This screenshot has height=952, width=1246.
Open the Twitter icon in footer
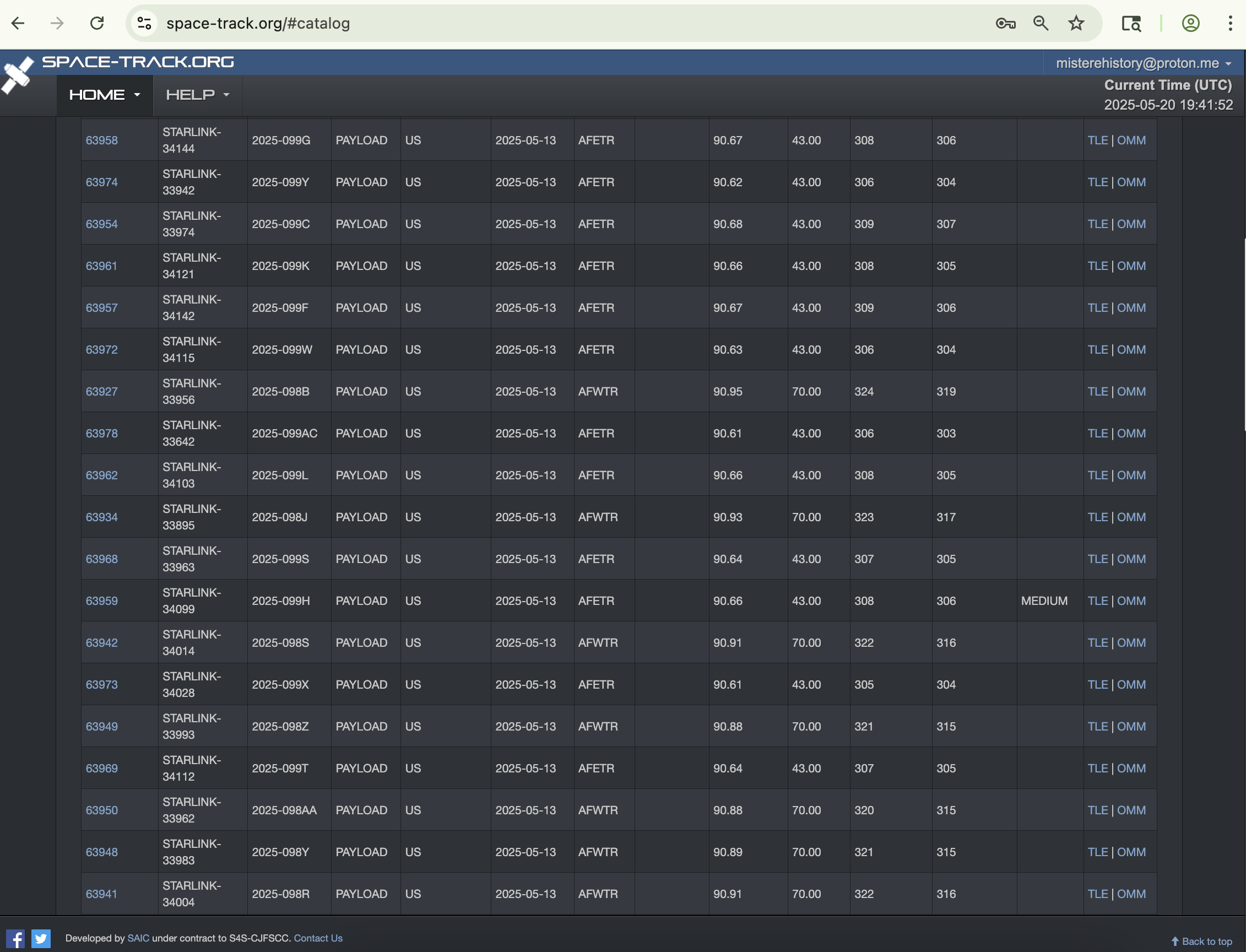[x=41, y=938]
